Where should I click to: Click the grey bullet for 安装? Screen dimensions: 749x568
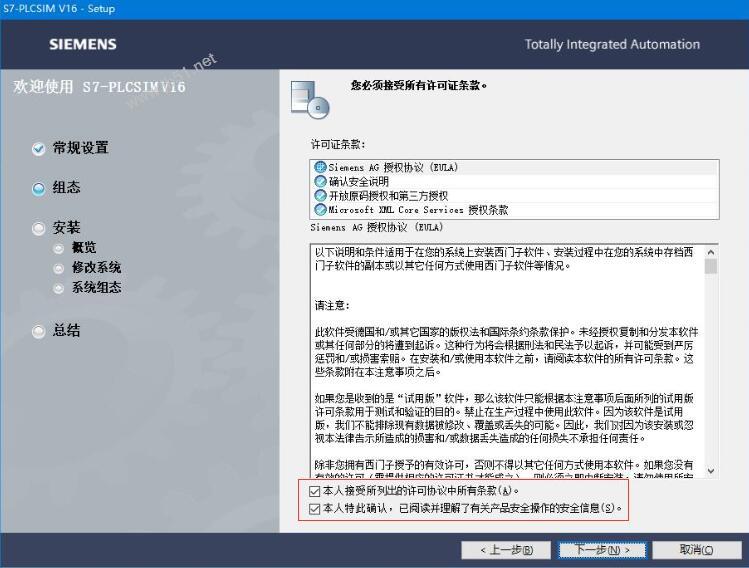point(39,228)
